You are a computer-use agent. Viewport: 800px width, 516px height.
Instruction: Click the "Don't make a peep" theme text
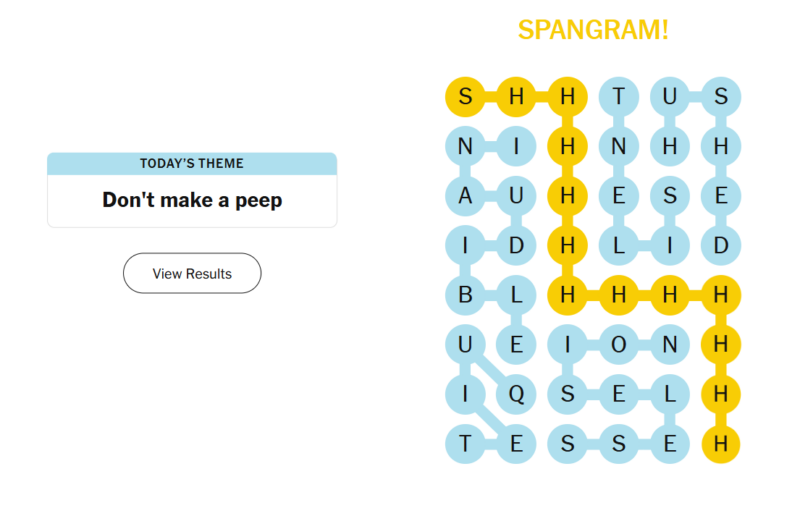click(192, 200)
